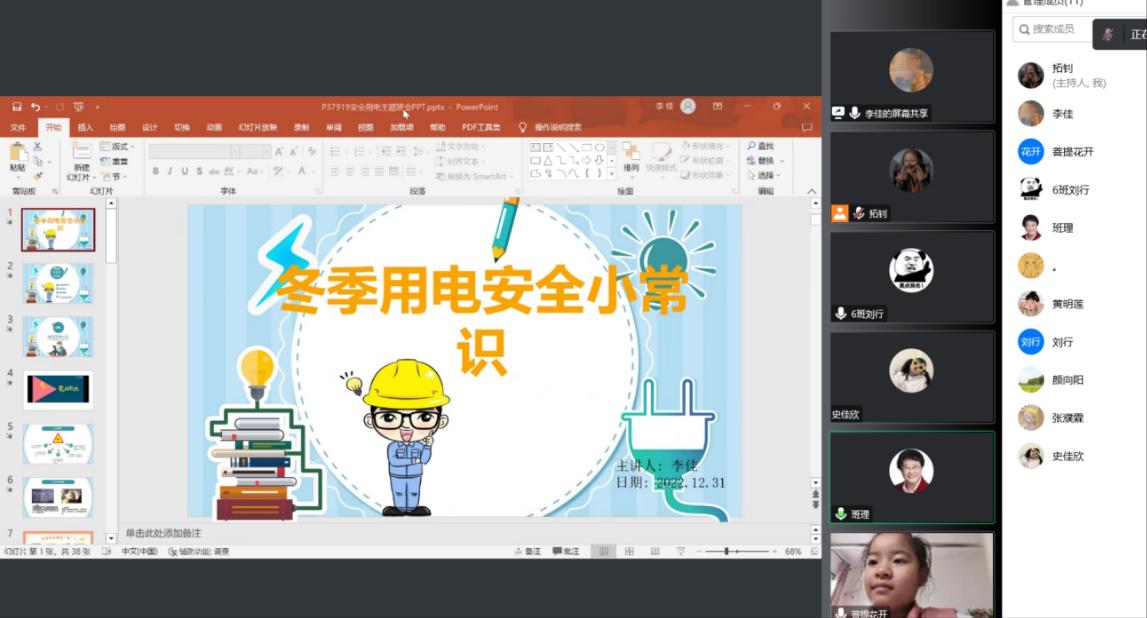
Task: Open the Arrange (排列) dropdown
Action: 631,157
